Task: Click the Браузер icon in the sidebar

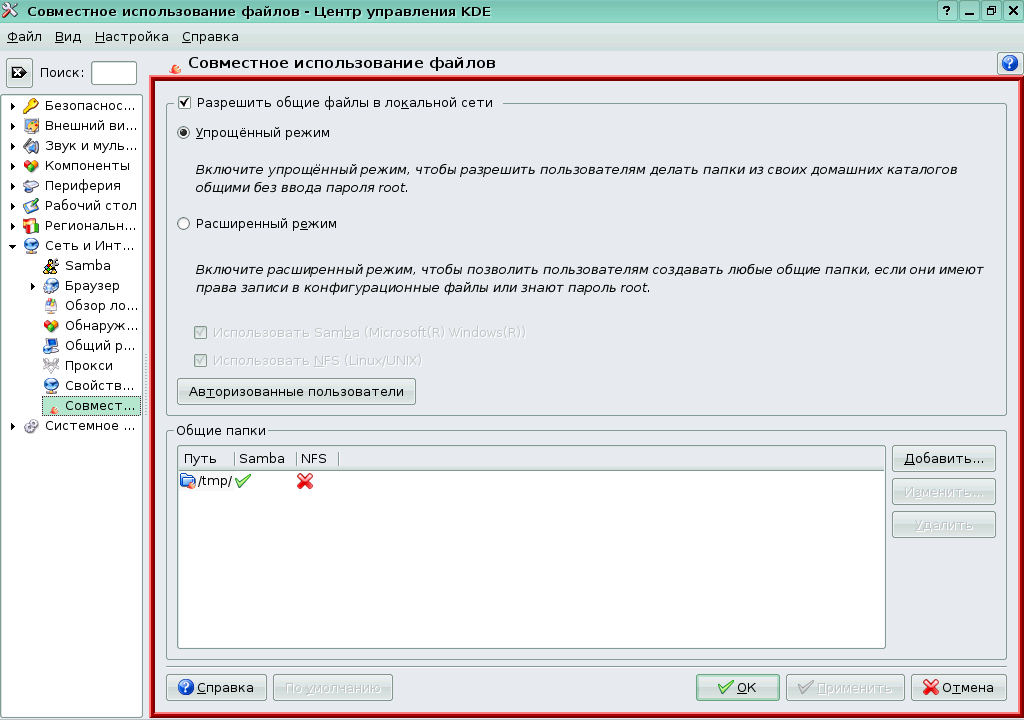Action: [x=51, y=285]
